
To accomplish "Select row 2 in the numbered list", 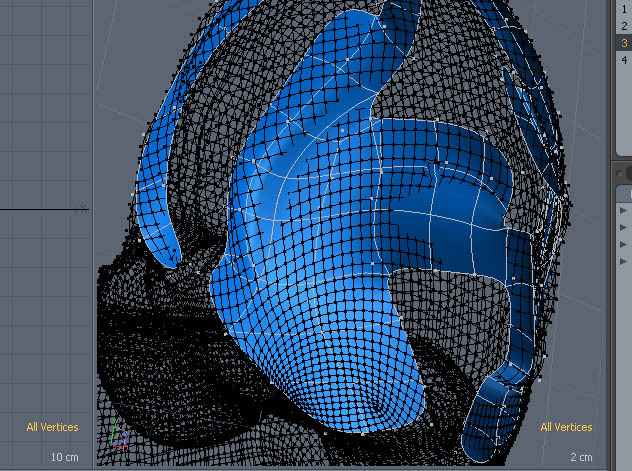I will 624,26.
